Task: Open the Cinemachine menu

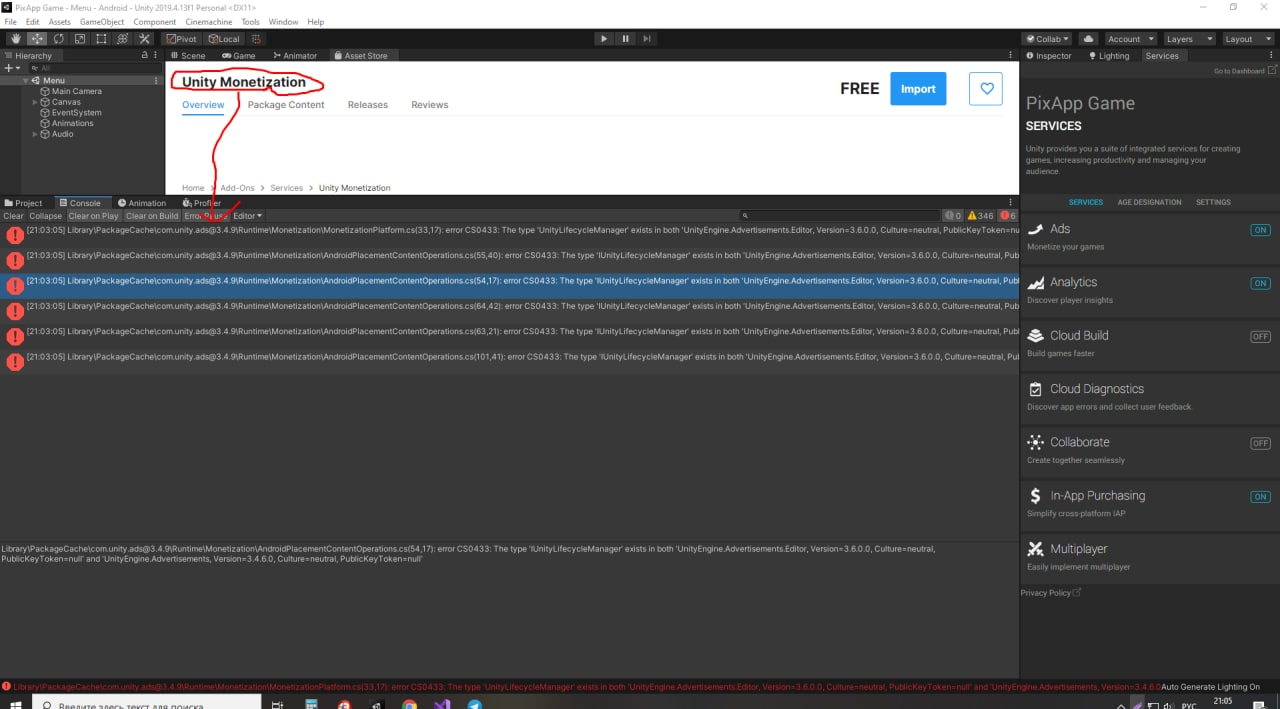Action: 208,21
